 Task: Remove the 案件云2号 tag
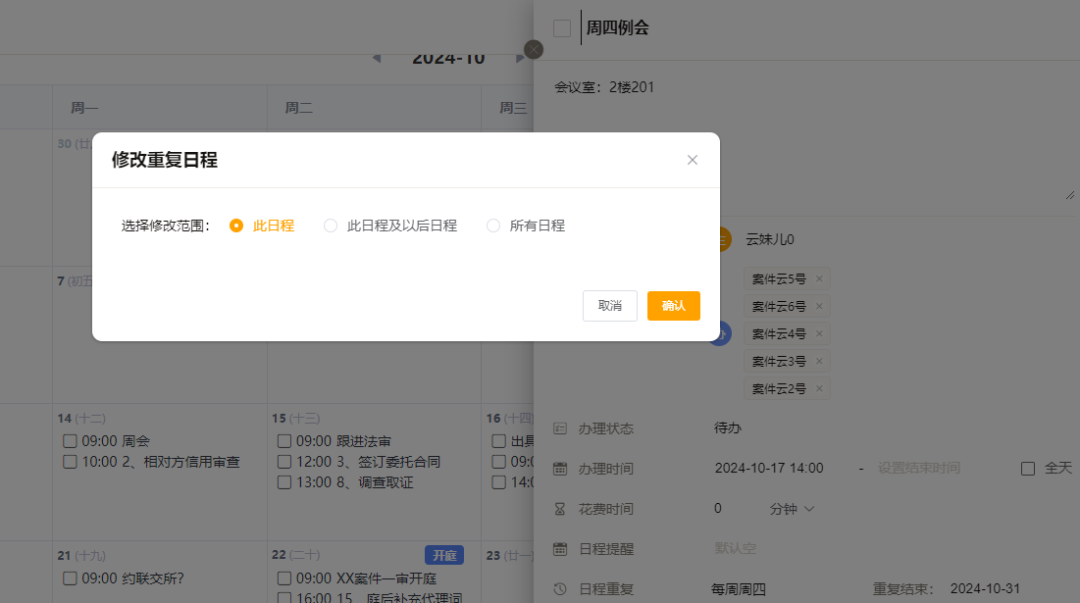tap(819, 389)
